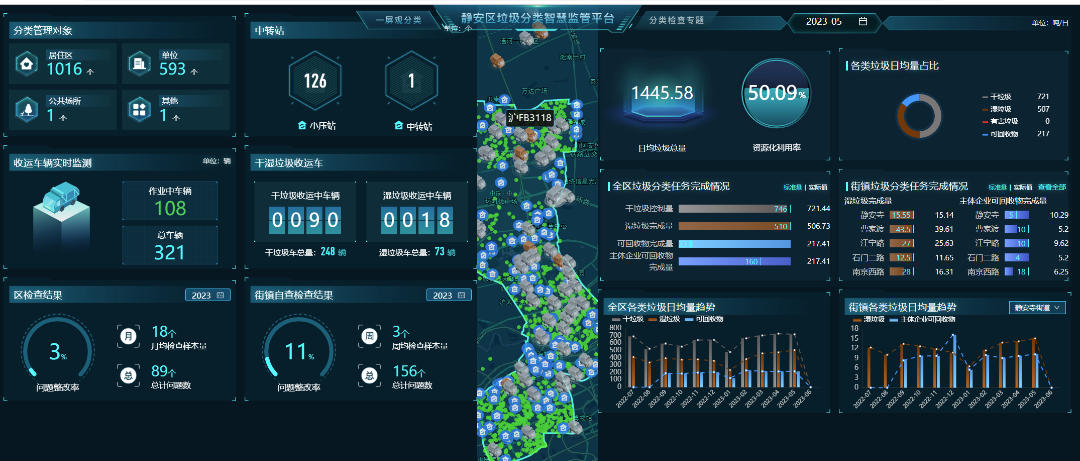The width and height of the screenshot is (1080, 461).
Task: Toggle the 湿垃圾 legend in 各类垃圾日均量占比
Action: point(995,109)
